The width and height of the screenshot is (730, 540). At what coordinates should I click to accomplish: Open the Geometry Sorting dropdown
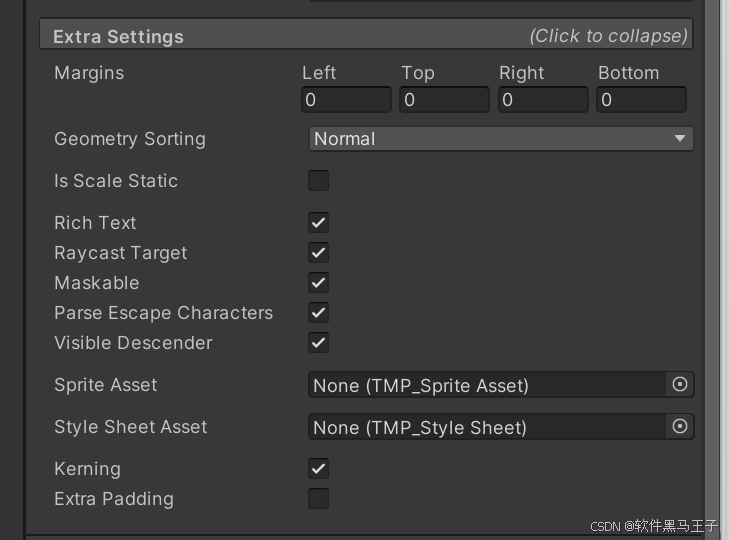[501, 139]
